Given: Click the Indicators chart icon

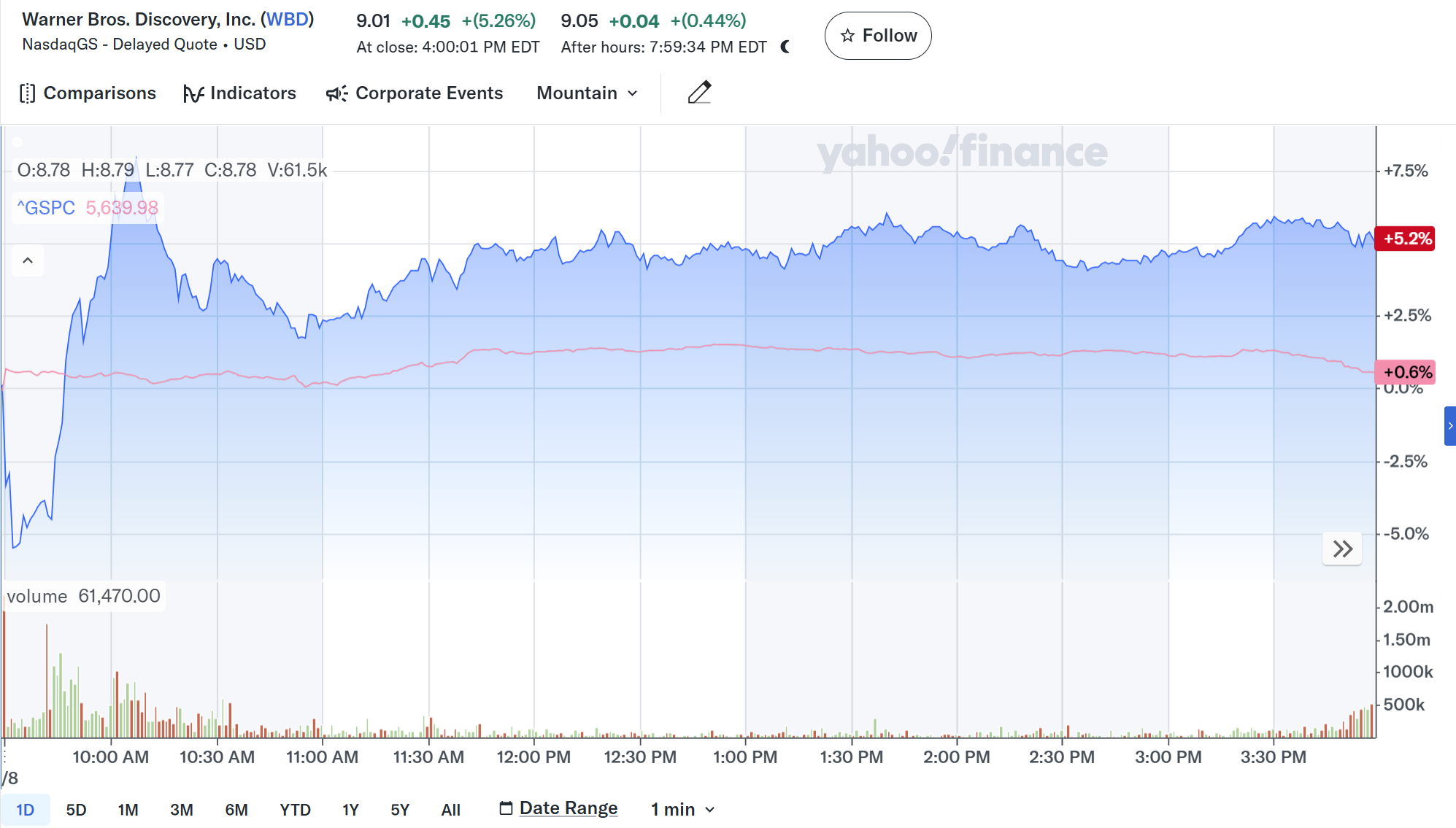Looking at the screenshot, I should click(193, 93).
